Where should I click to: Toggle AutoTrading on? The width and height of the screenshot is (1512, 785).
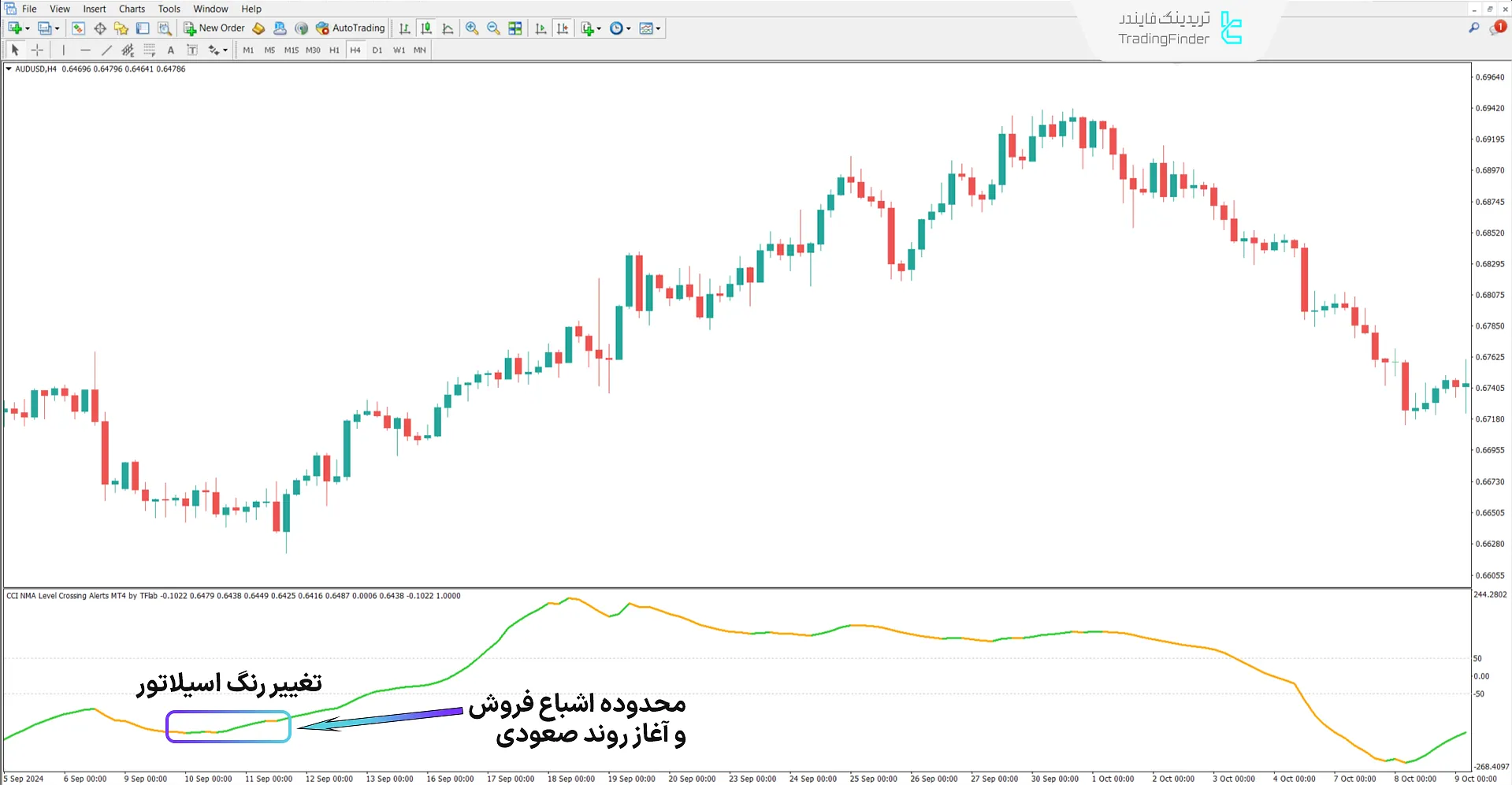[351, 28]
